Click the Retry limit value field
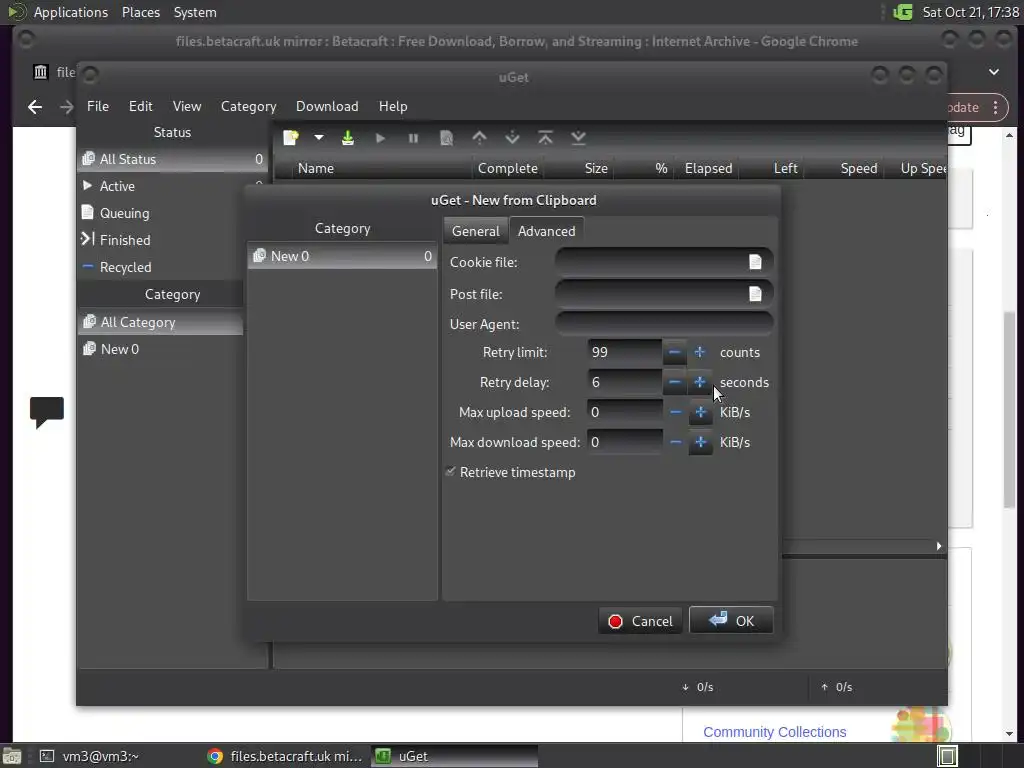1024x768 pixels. point(624,353)
